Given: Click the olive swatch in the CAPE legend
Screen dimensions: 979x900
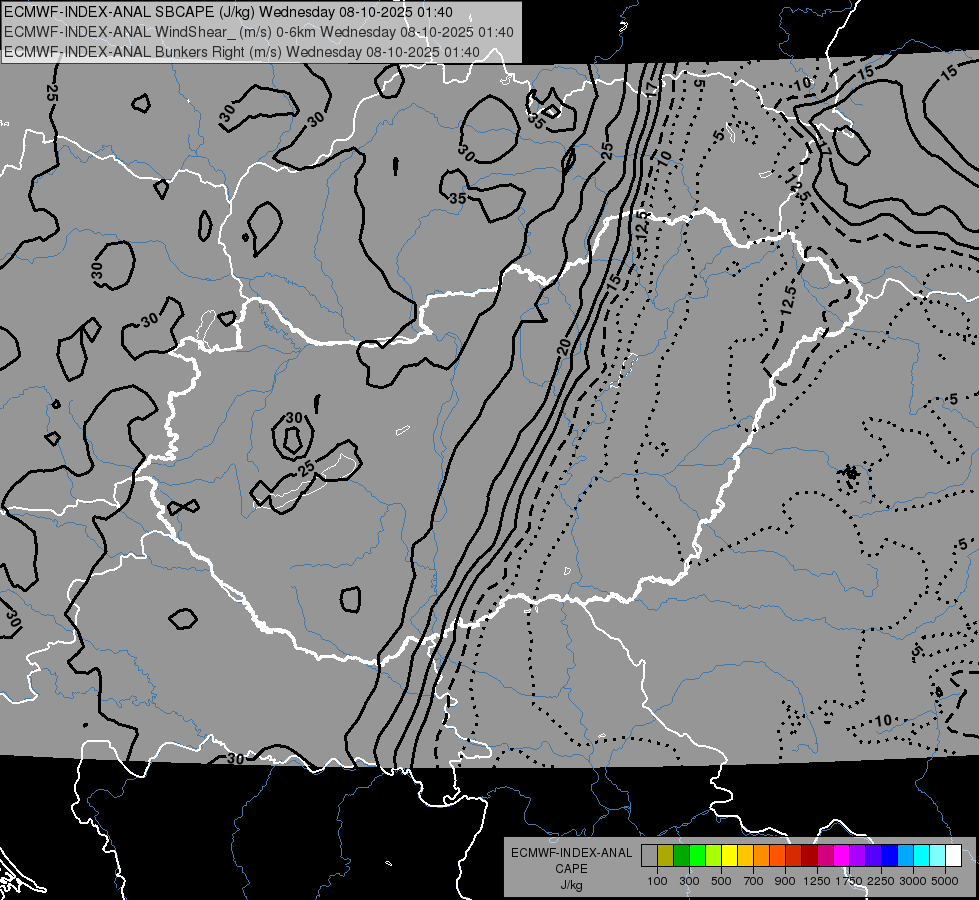Looking at the screenshot, I should [x=666, y=856].
